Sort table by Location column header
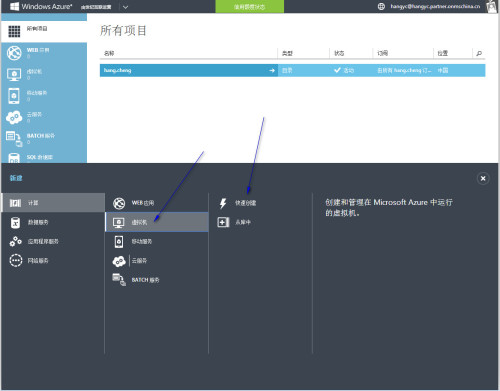The height and width of the screenshot is (391, 500). tap(443, 53)
